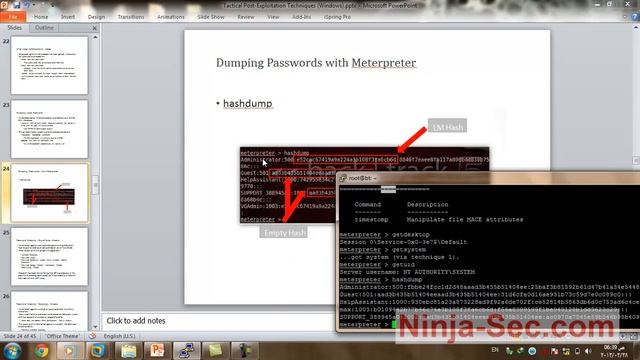This screenshot has width=640, height=360.
Task: Select the Empty Hash label box
Action: pyautogui.click(x=284, y=233)
